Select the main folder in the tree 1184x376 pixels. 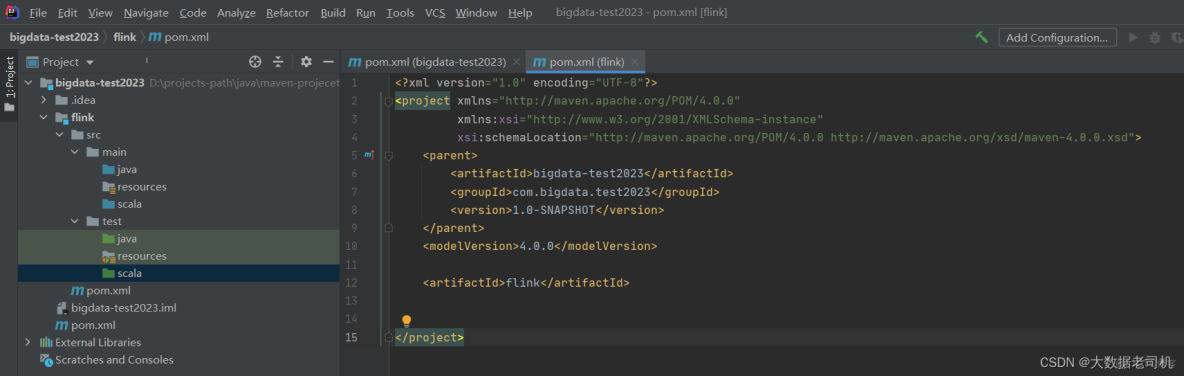[114, 152]
